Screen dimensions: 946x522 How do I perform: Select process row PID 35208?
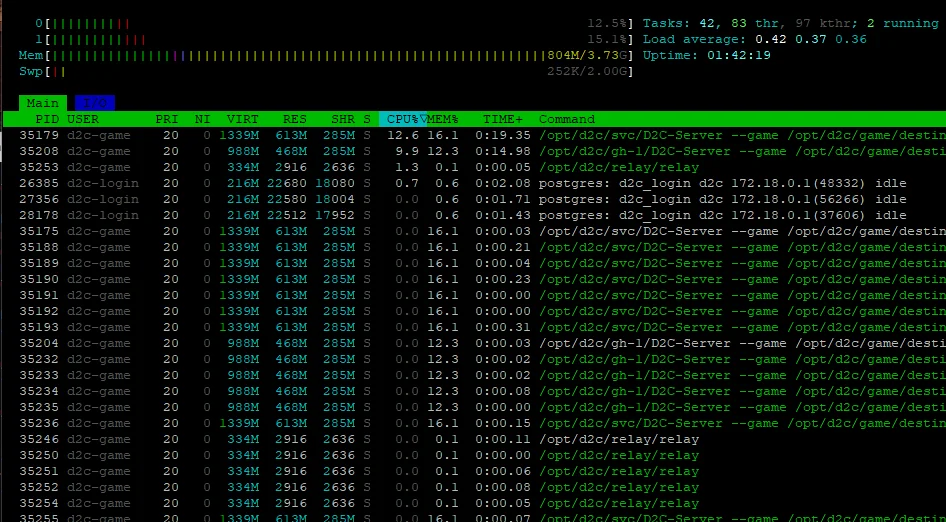(x=473, y=151)
